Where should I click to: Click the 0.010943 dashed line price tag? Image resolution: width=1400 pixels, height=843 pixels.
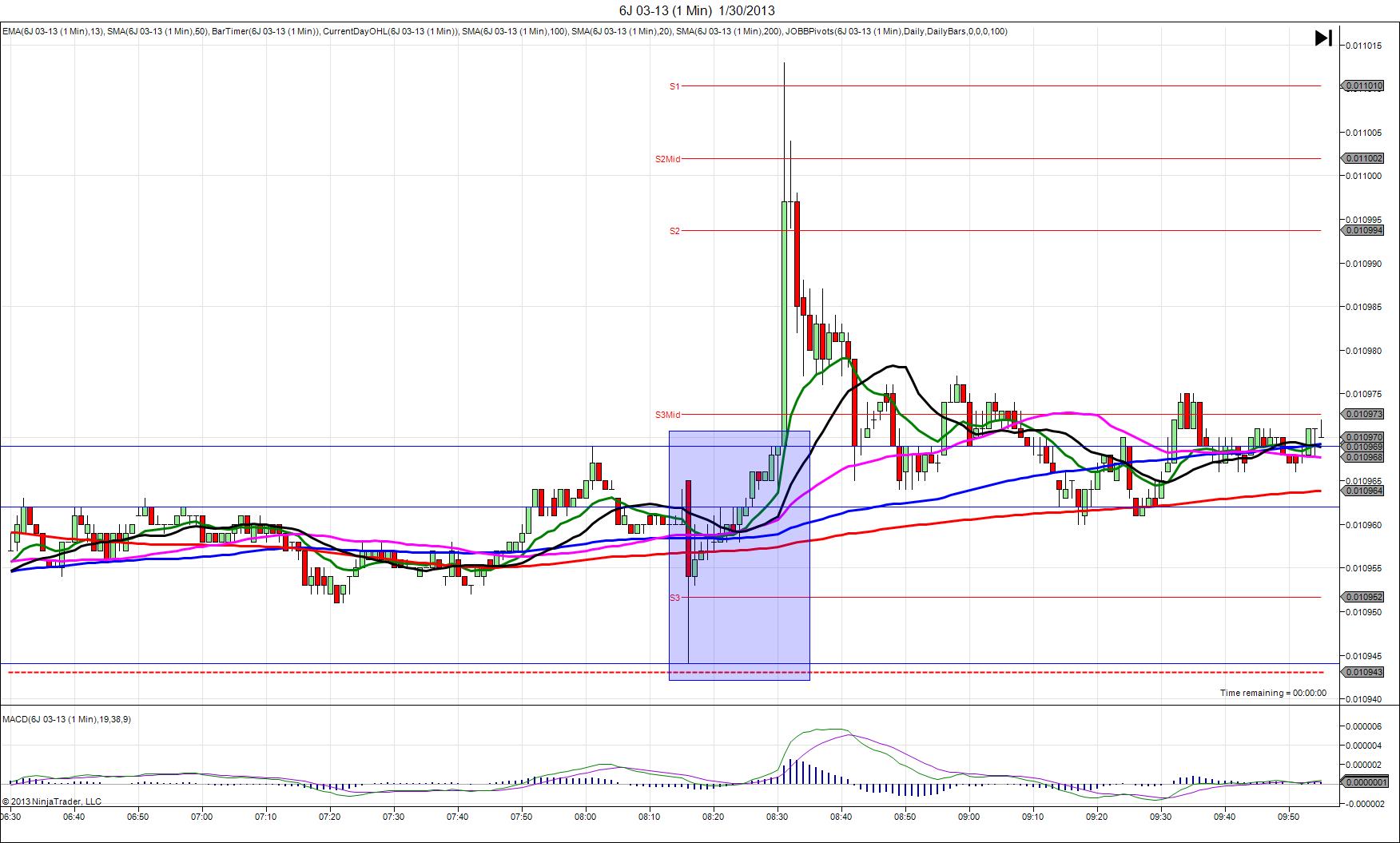point(1362,672)
